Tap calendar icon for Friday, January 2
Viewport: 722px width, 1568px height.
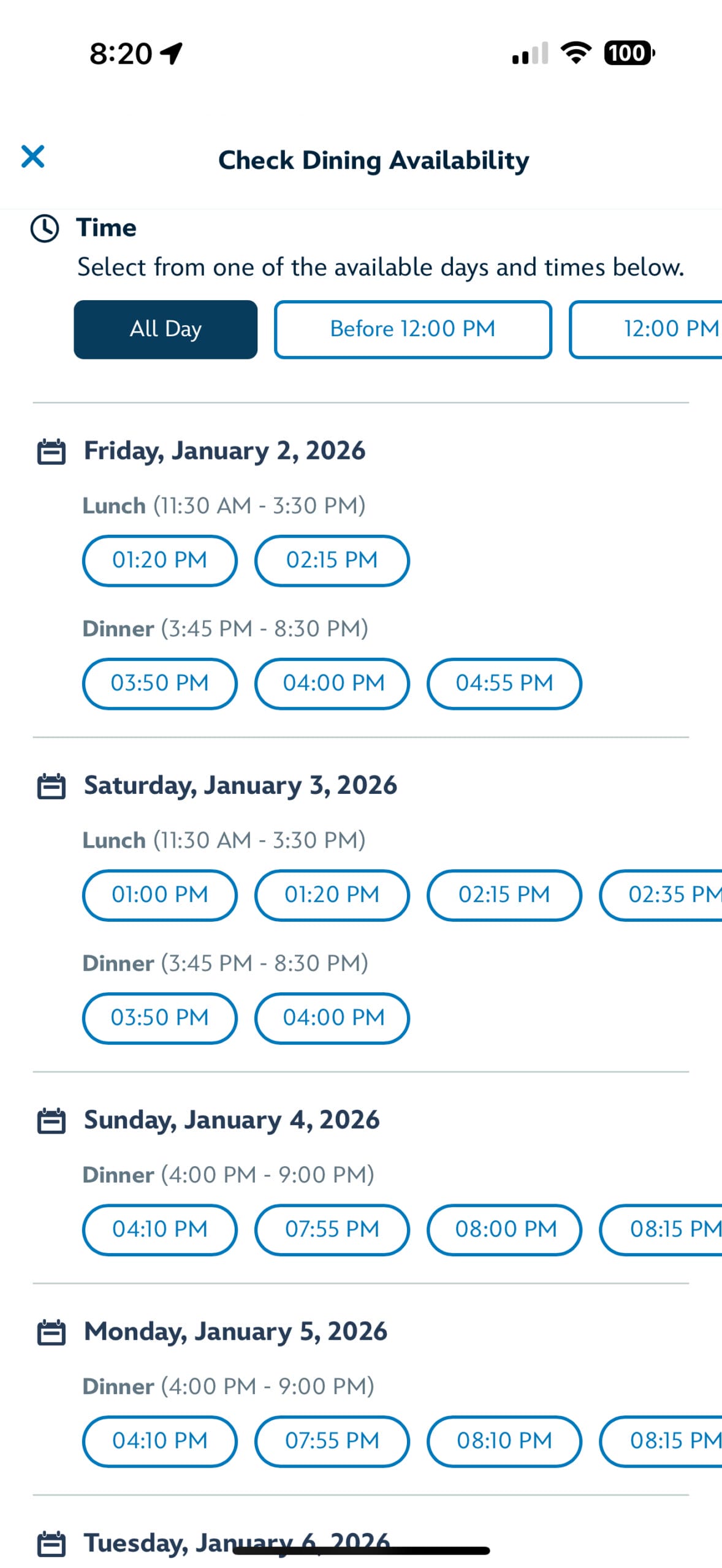[x=51, y=452]
